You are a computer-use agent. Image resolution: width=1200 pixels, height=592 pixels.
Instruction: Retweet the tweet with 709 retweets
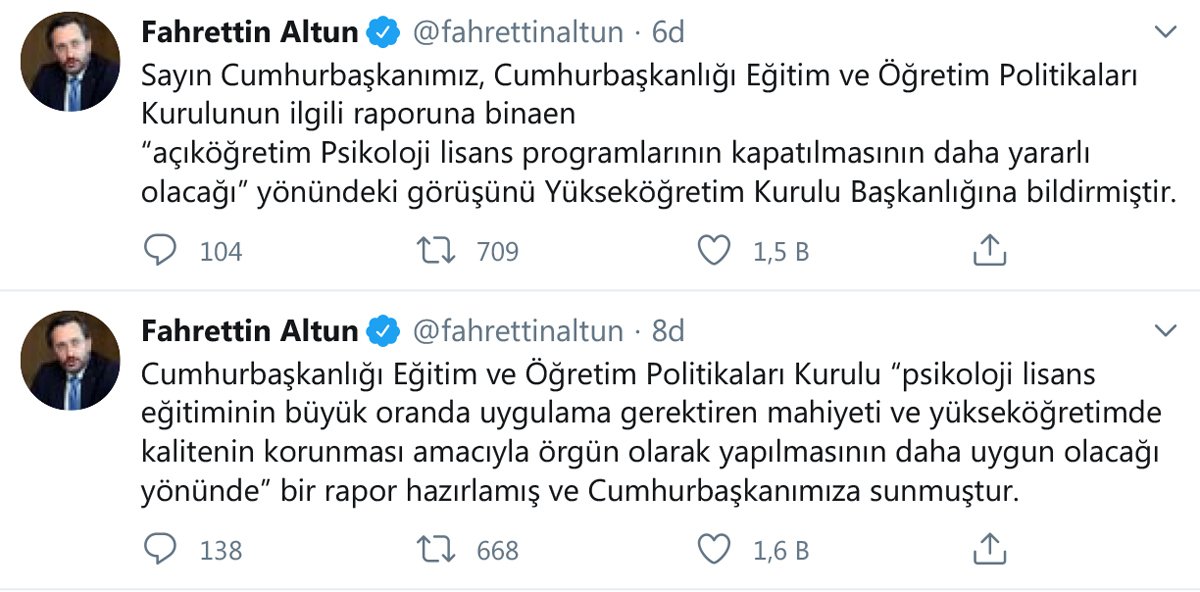[438, 250]
